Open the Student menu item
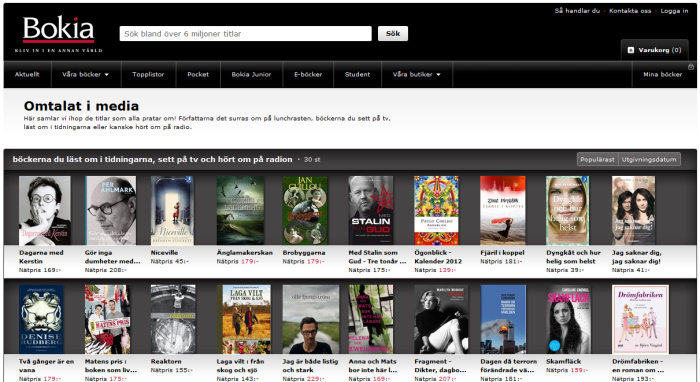This screenshot has height=382, width=700. tap(357, 75)
